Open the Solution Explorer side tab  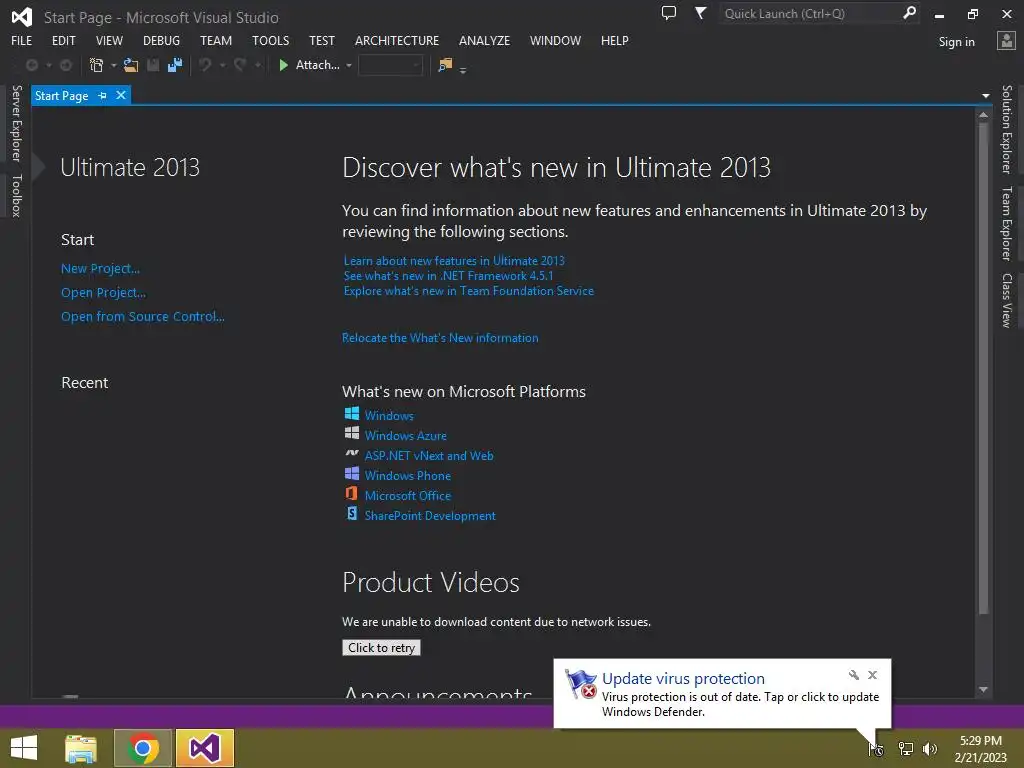(1007, 129)
